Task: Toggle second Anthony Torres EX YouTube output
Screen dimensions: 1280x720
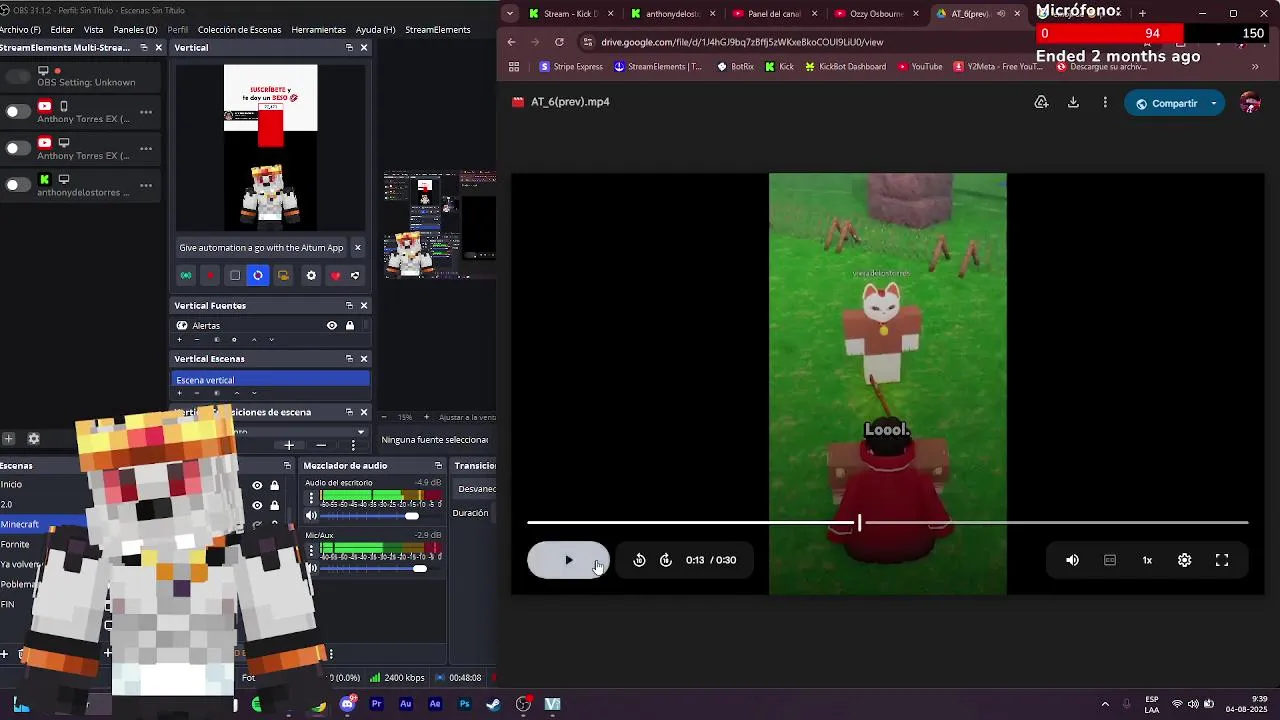Action: [x=18, y=148]
